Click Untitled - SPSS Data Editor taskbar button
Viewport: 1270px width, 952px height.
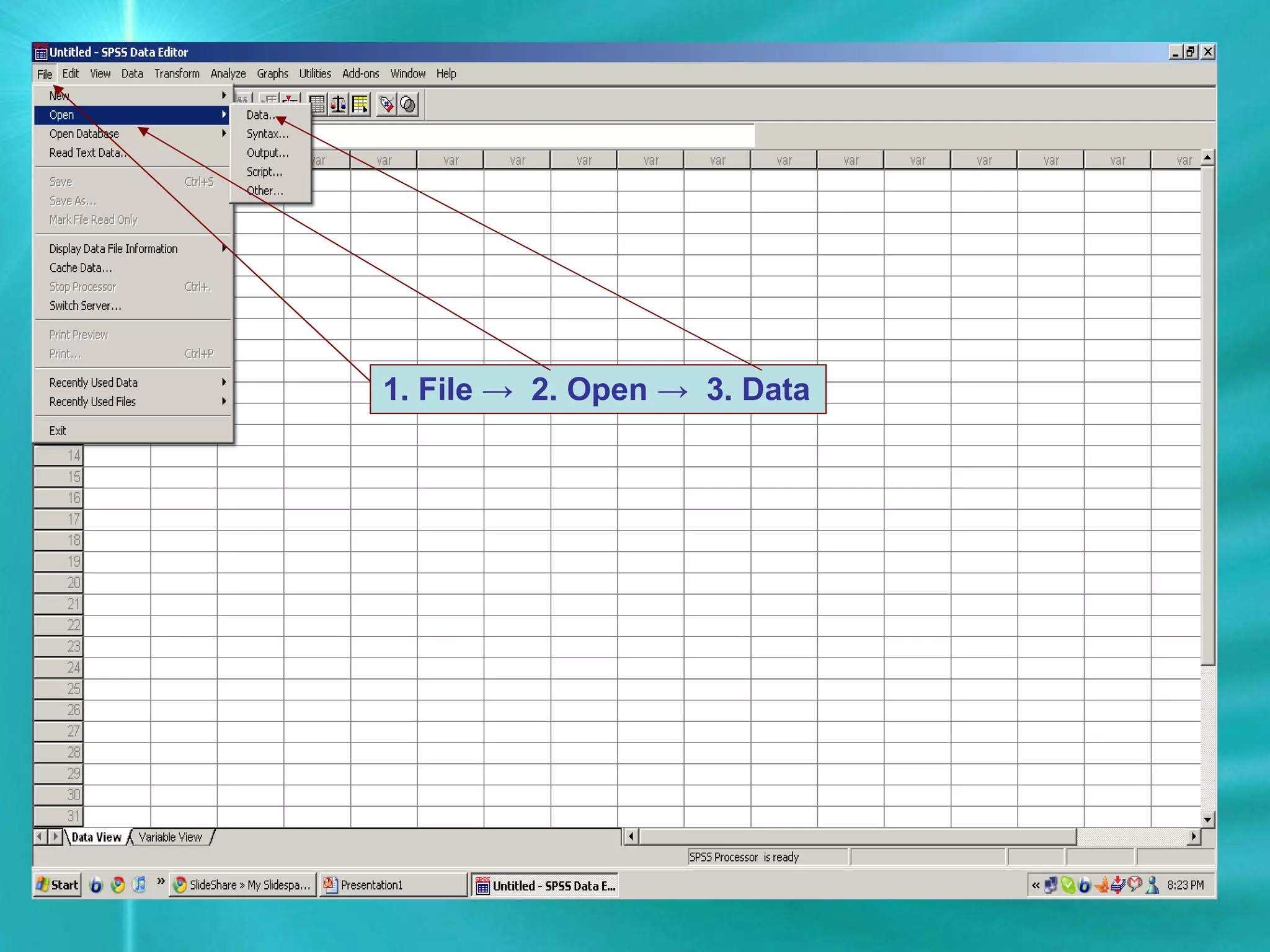545,885
